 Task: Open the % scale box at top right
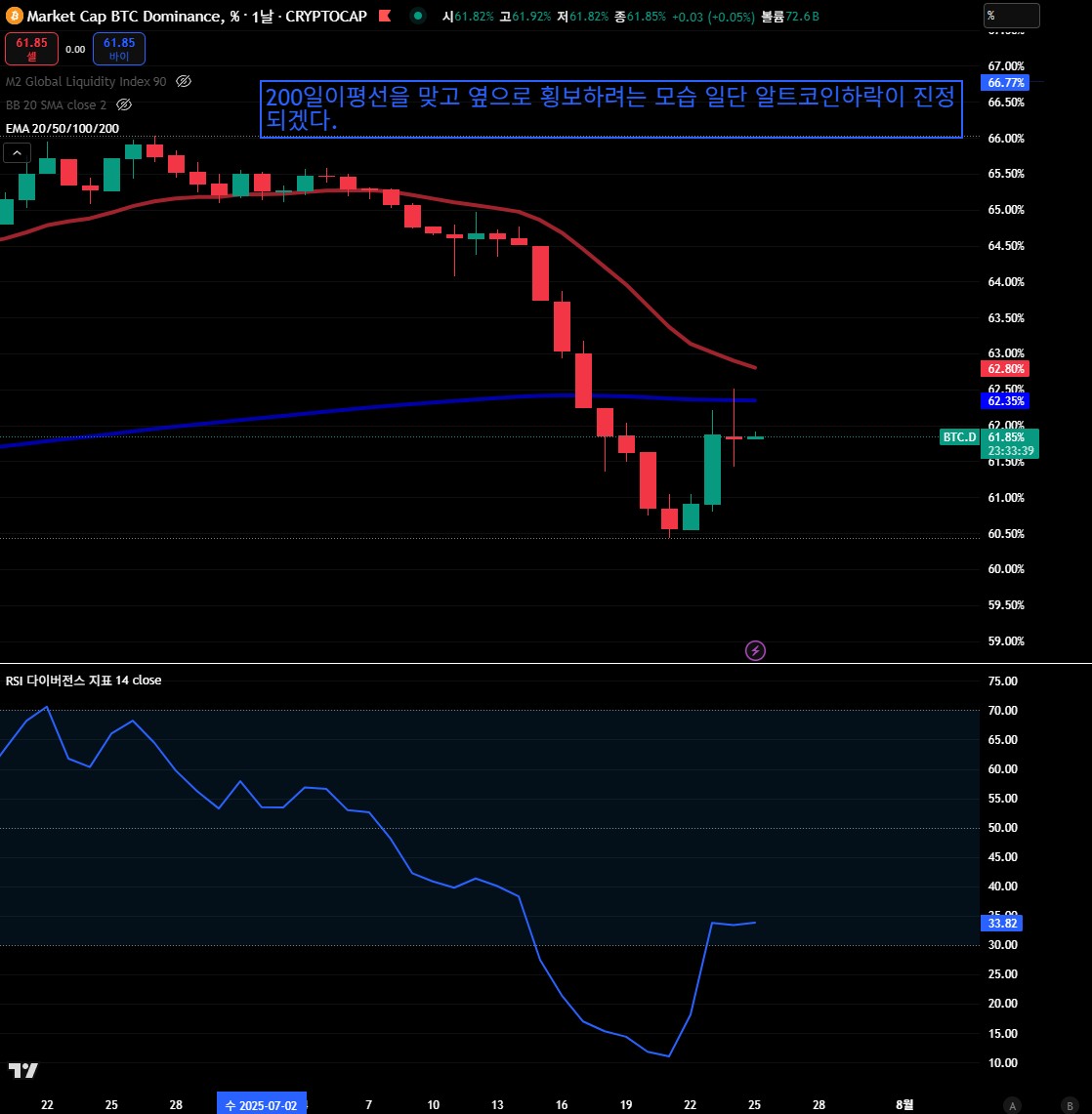(1011, 16)
